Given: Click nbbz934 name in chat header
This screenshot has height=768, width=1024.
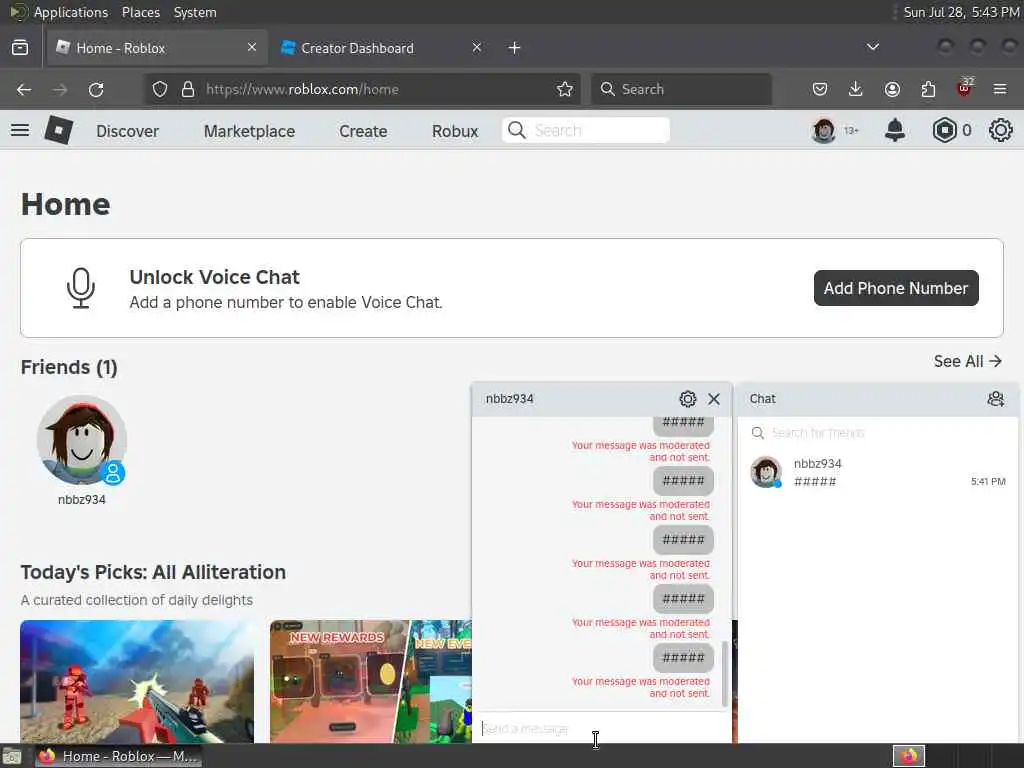Looking at the screenshot, I should tap(509, 399).
